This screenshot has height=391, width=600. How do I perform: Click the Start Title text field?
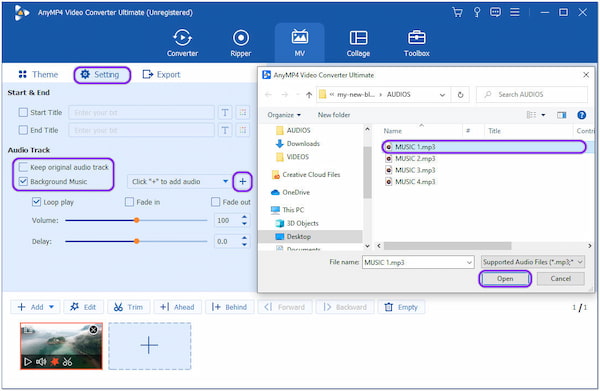141,112
